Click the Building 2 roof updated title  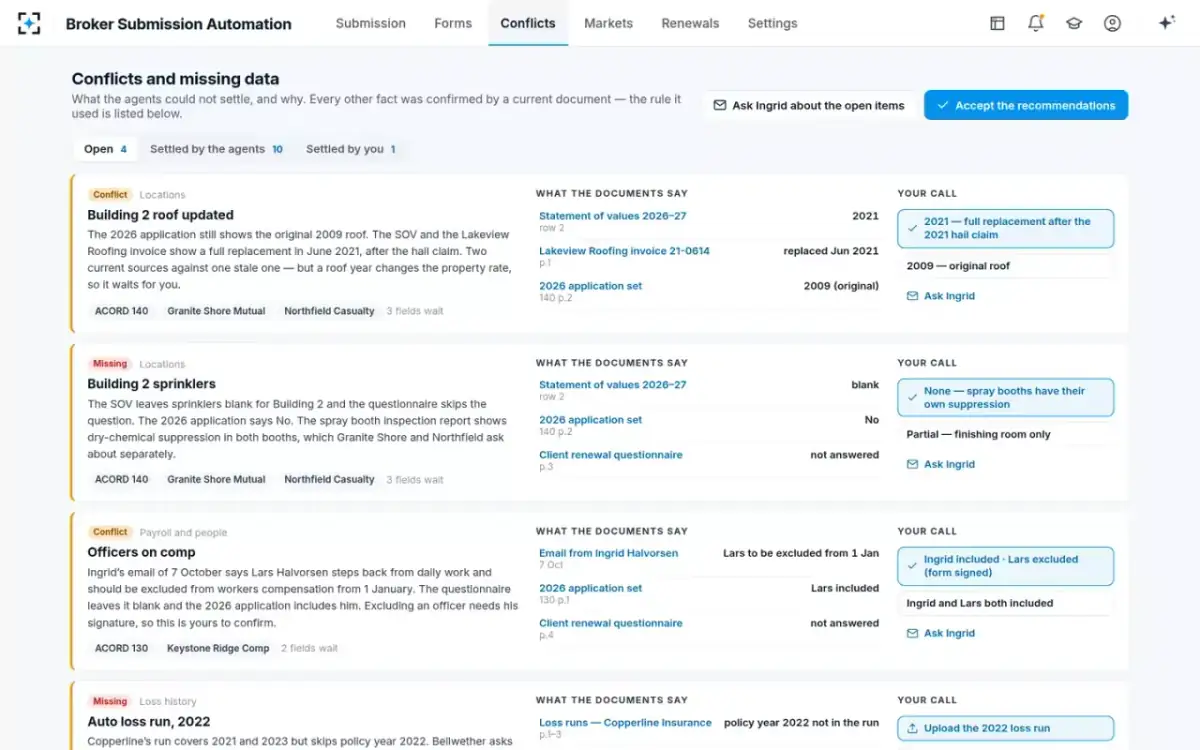160,215
